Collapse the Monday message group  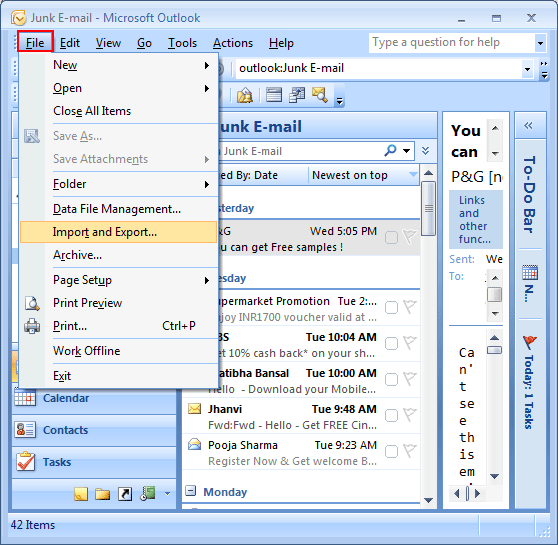(191, 491)
